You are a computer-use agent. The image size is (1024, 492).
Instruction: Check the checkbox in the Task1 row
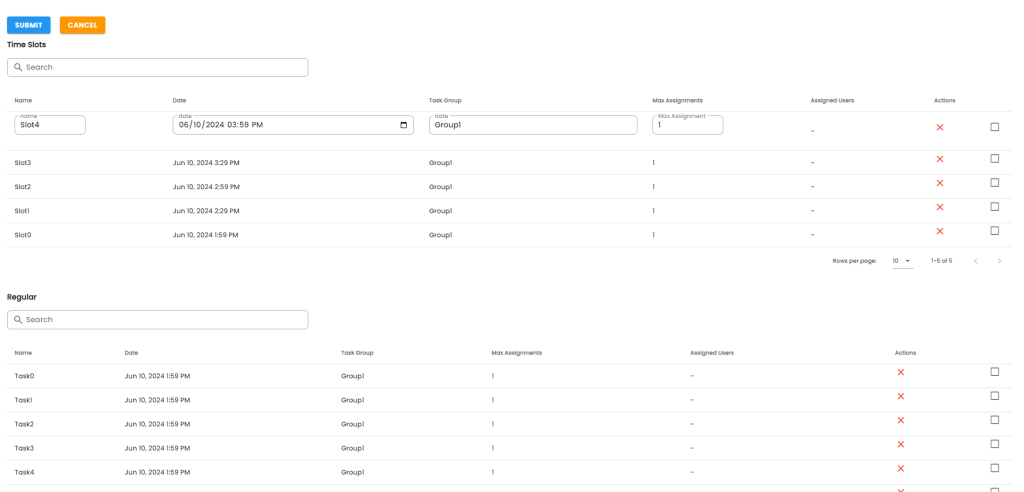[x=994, y=396]
